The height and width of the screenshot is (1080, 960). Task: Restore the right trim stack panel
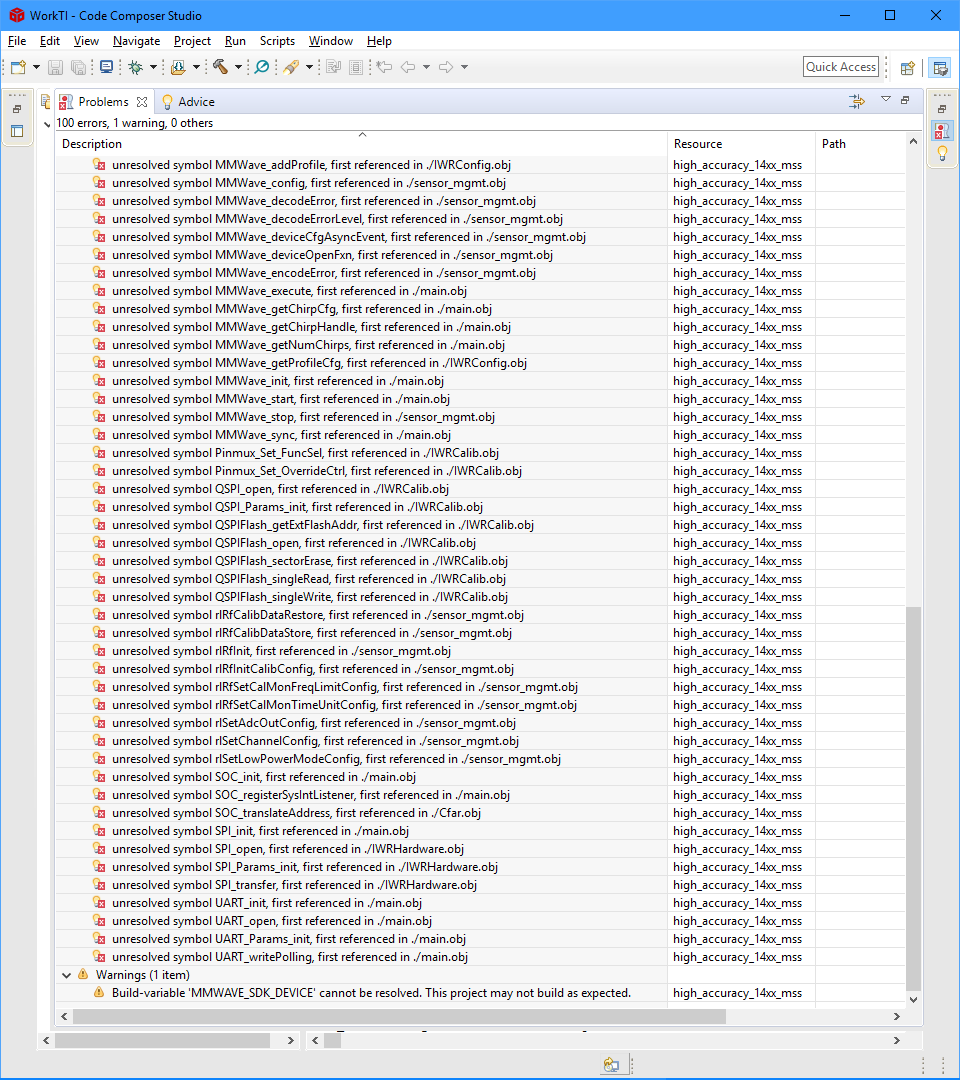click(942, 109)
